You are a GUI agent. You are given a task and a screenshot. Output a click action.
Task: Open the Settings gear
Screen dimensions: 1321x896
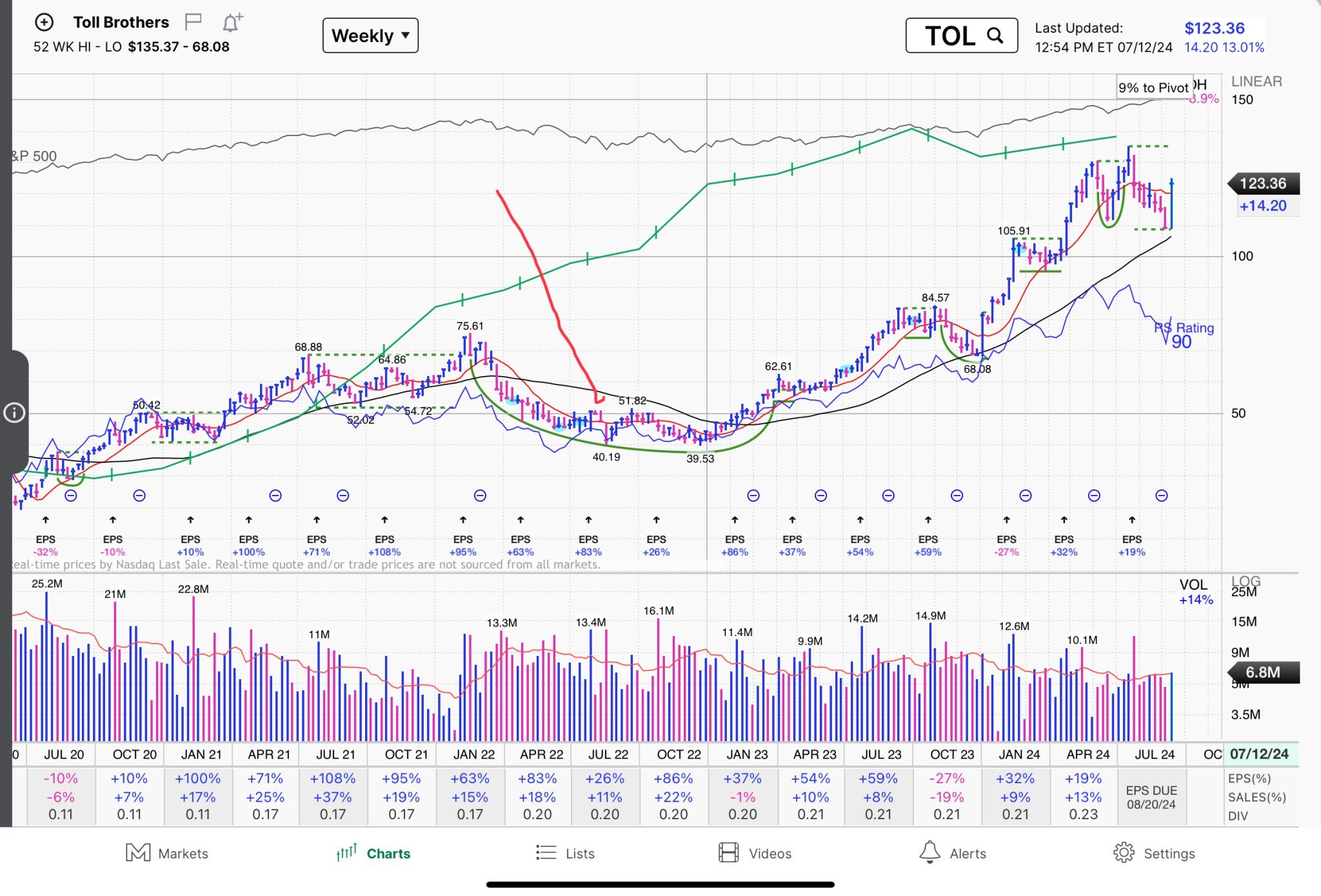tap(1124, 853)
